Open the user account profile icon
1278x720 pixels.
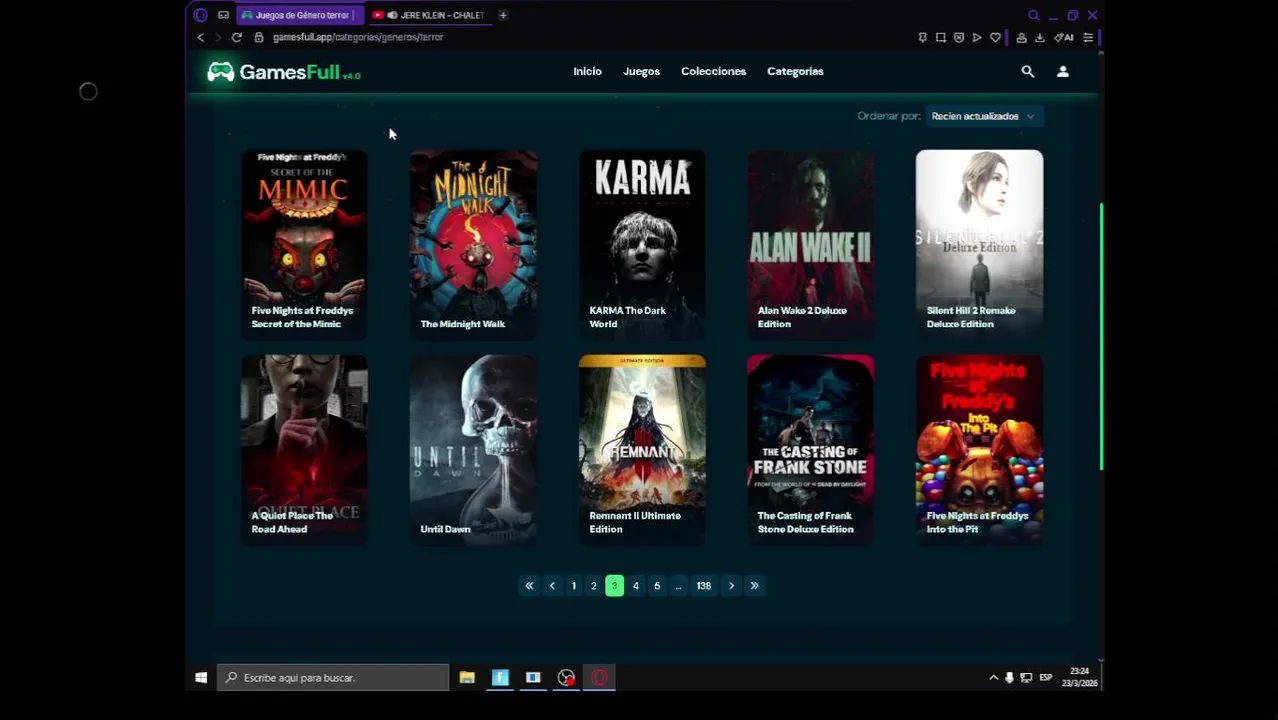coord(1063,72)
